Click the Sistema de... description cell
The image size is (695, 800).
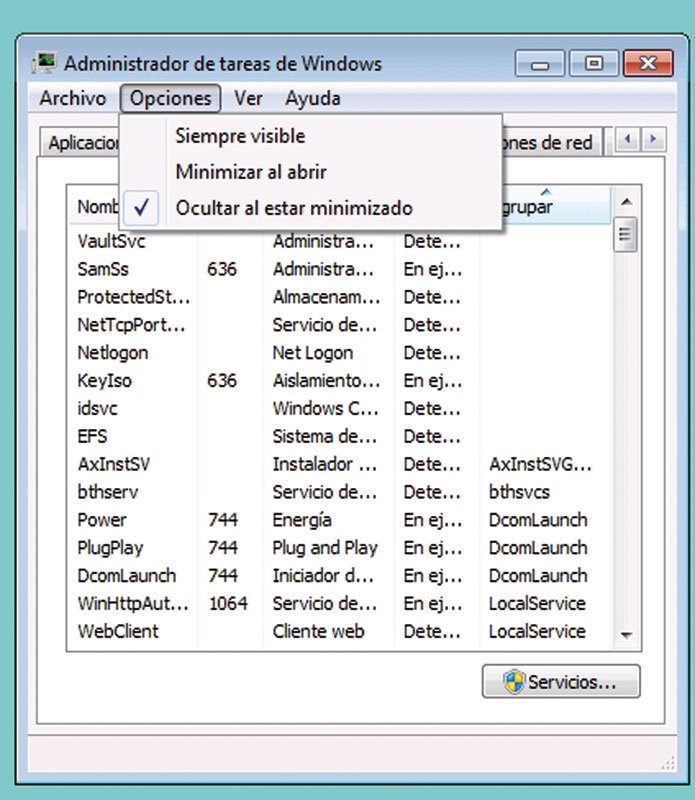tap(325, 436)
